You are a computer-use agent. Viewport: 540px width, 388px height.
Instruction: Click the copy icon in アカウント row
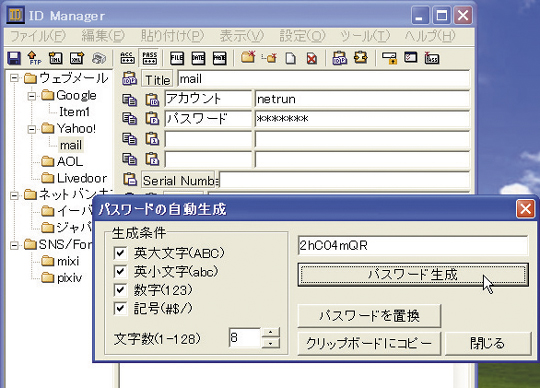(129, 100)
